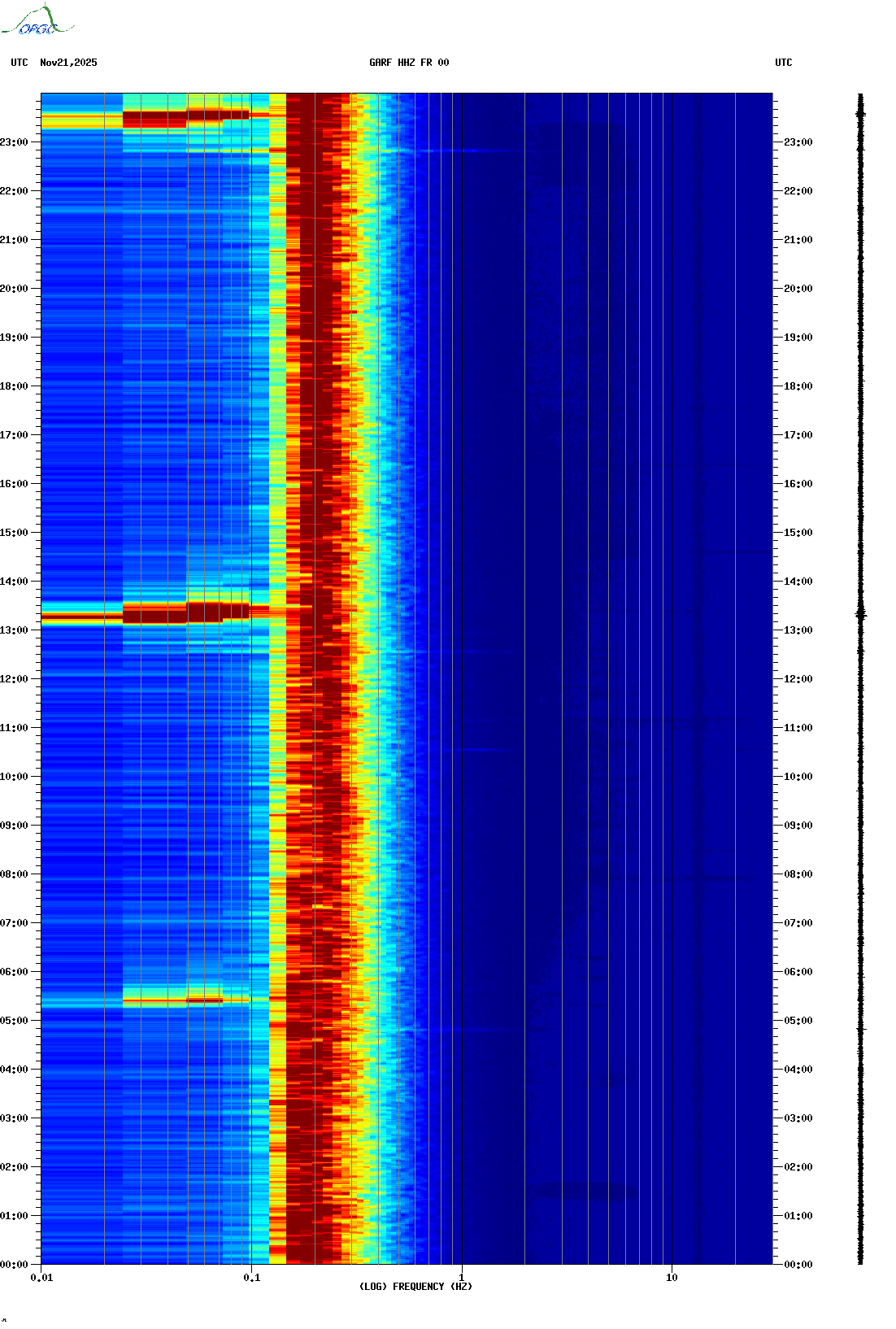Click the 21:00 label on left time axis

14,240
